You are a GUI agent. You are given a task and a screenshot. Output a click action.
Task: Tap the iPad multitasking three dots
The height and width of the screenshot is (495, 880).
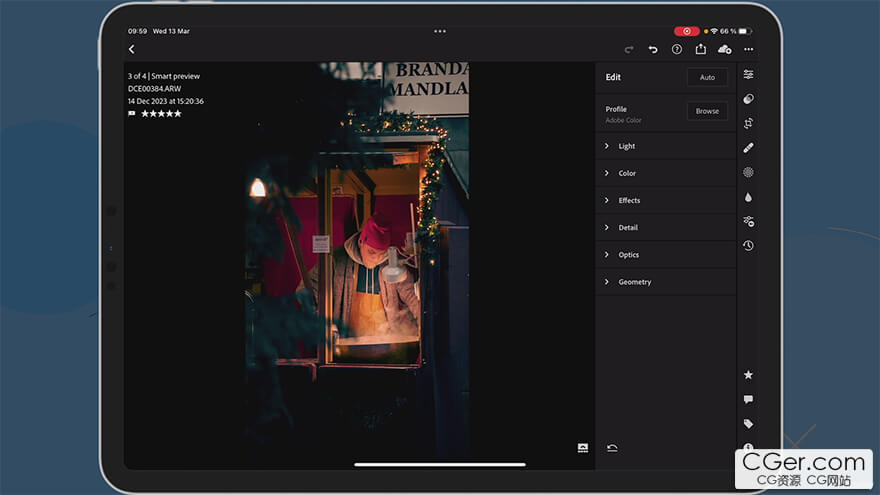click(x=440, y=31)
